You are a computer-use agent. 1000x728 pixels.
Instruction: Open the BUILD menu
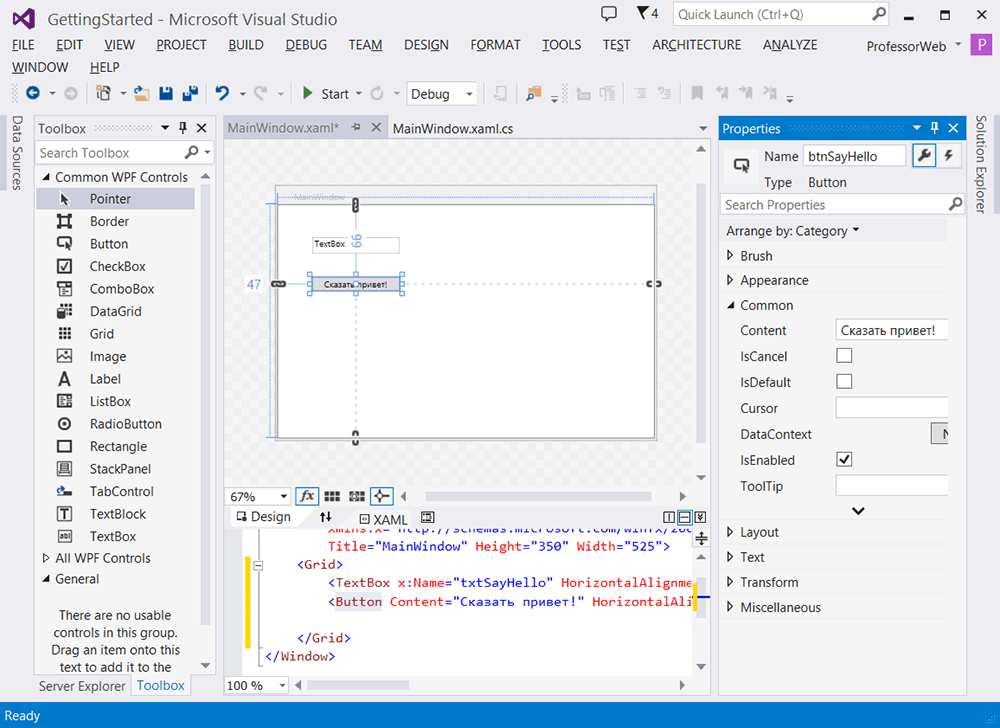click(x=246, y=45)
